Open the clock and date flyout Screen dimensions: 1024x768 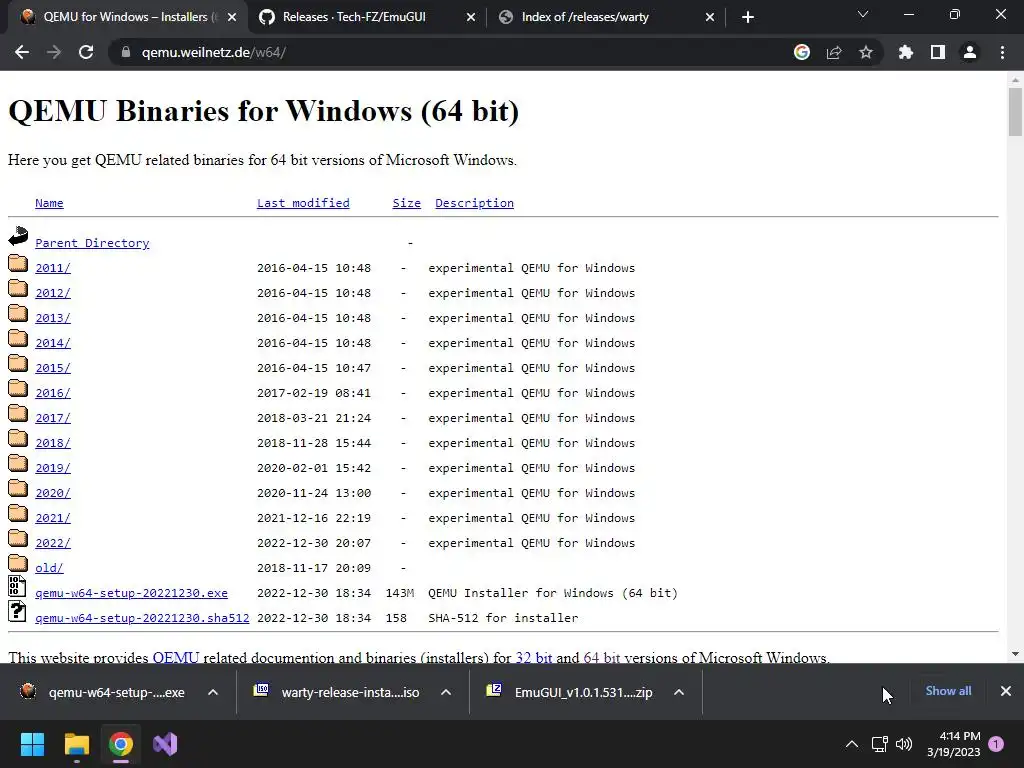point(953,744)
